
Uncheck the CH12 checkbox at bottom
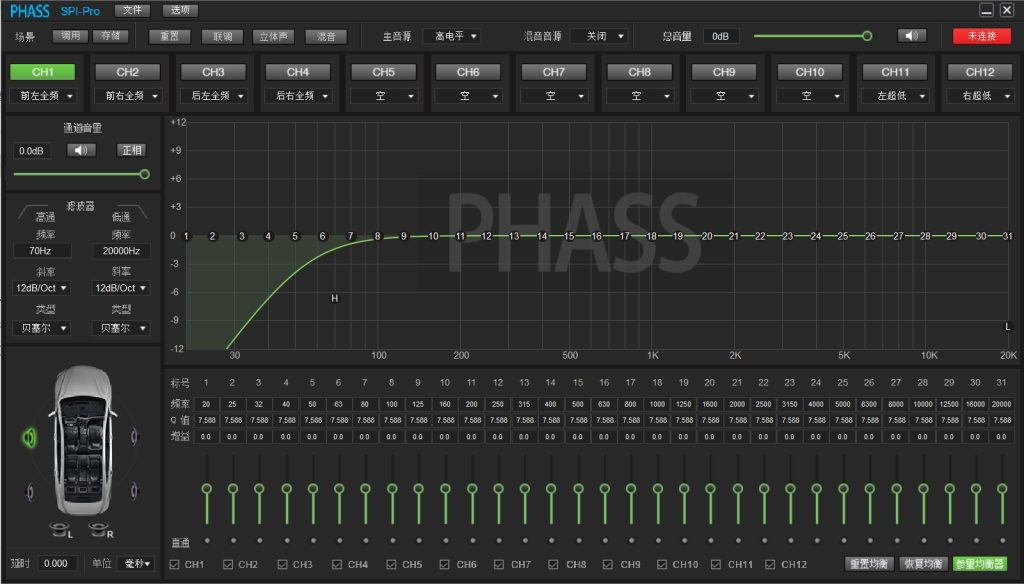[770, 564]
